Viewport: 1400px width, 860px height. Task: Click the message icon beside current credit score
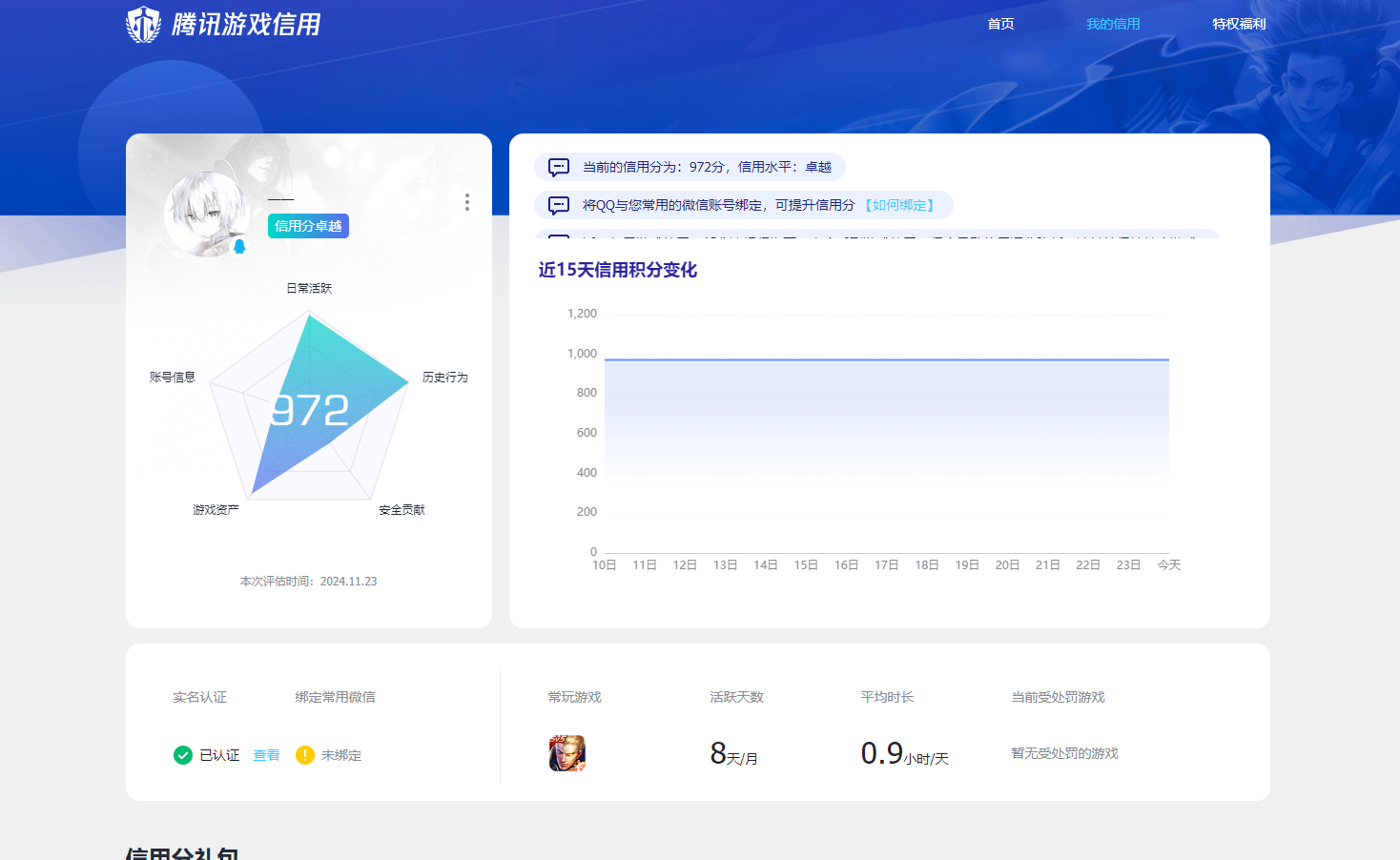[559, 167]
